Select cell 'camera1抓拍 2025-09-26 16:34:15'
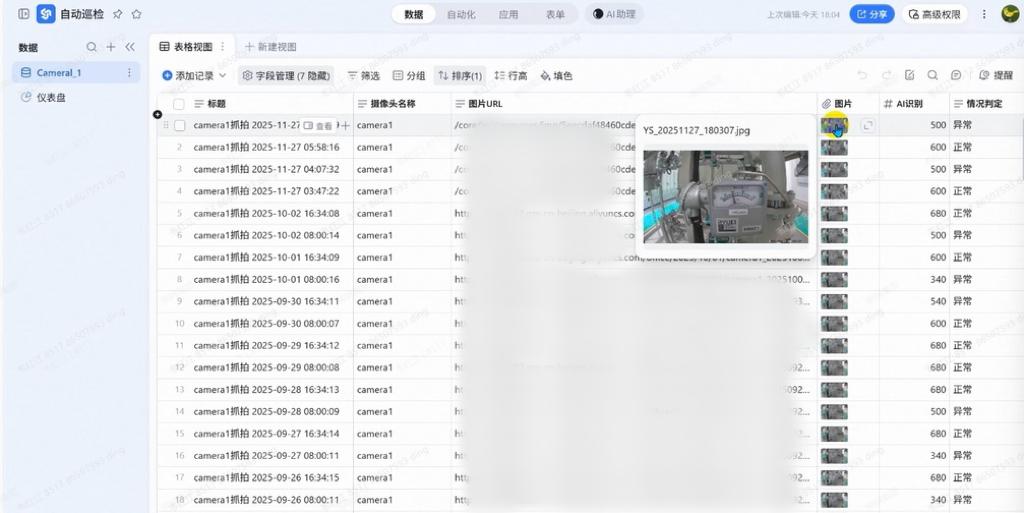 pyautogui.click(x=266, y=478)
